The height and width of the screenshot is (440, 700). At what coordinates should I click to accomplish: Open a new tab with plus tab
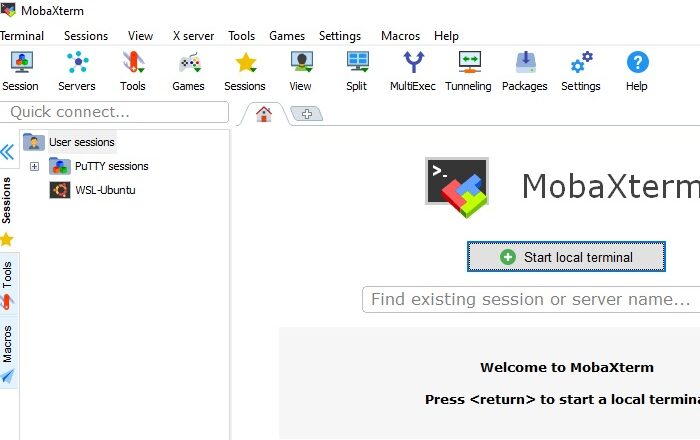coord(307,114)
